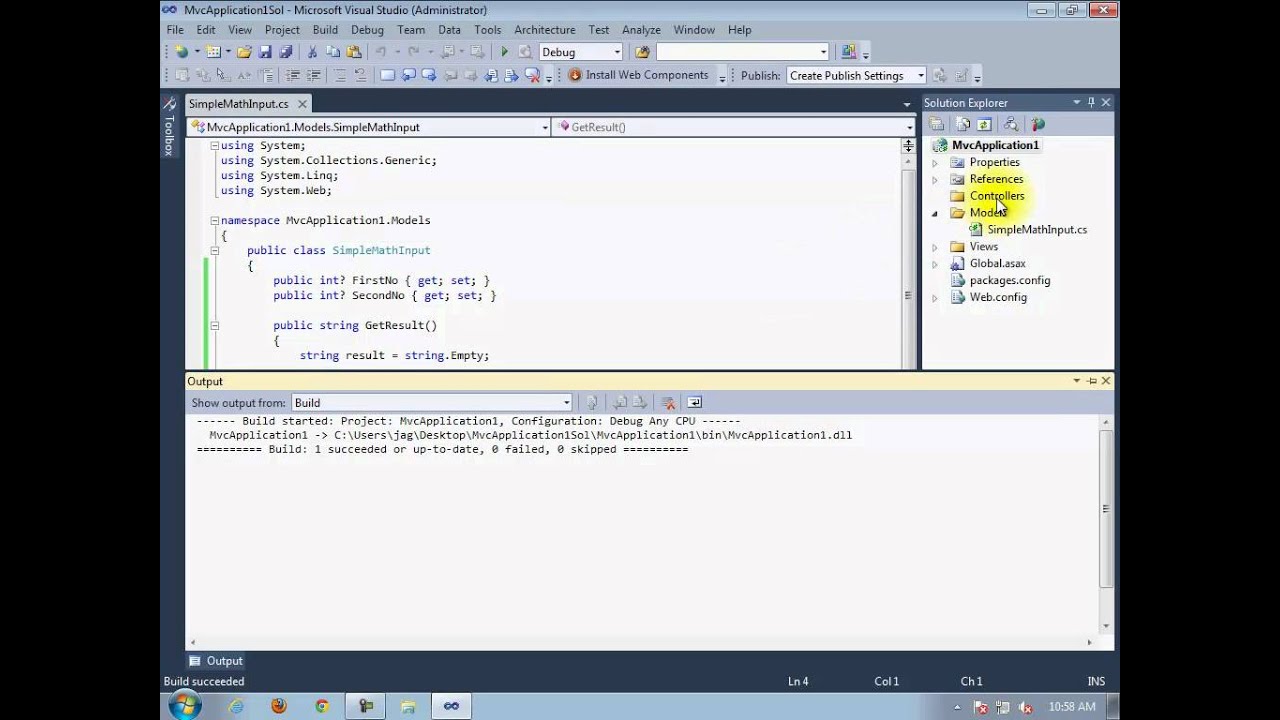
Task: Click the Paste clipboard icon
Action: 353,52
